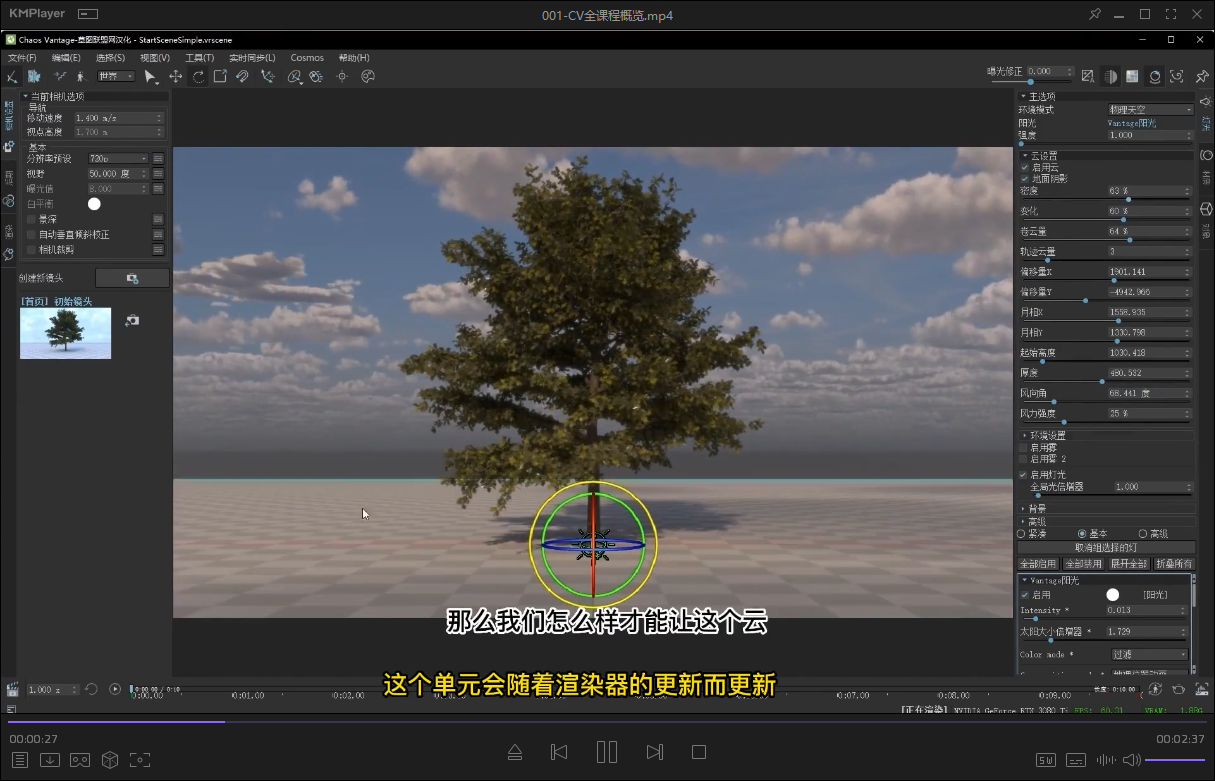Collapse the 当前相机选项 section
Screen dimensions: 1215x781
click(26, 96)
